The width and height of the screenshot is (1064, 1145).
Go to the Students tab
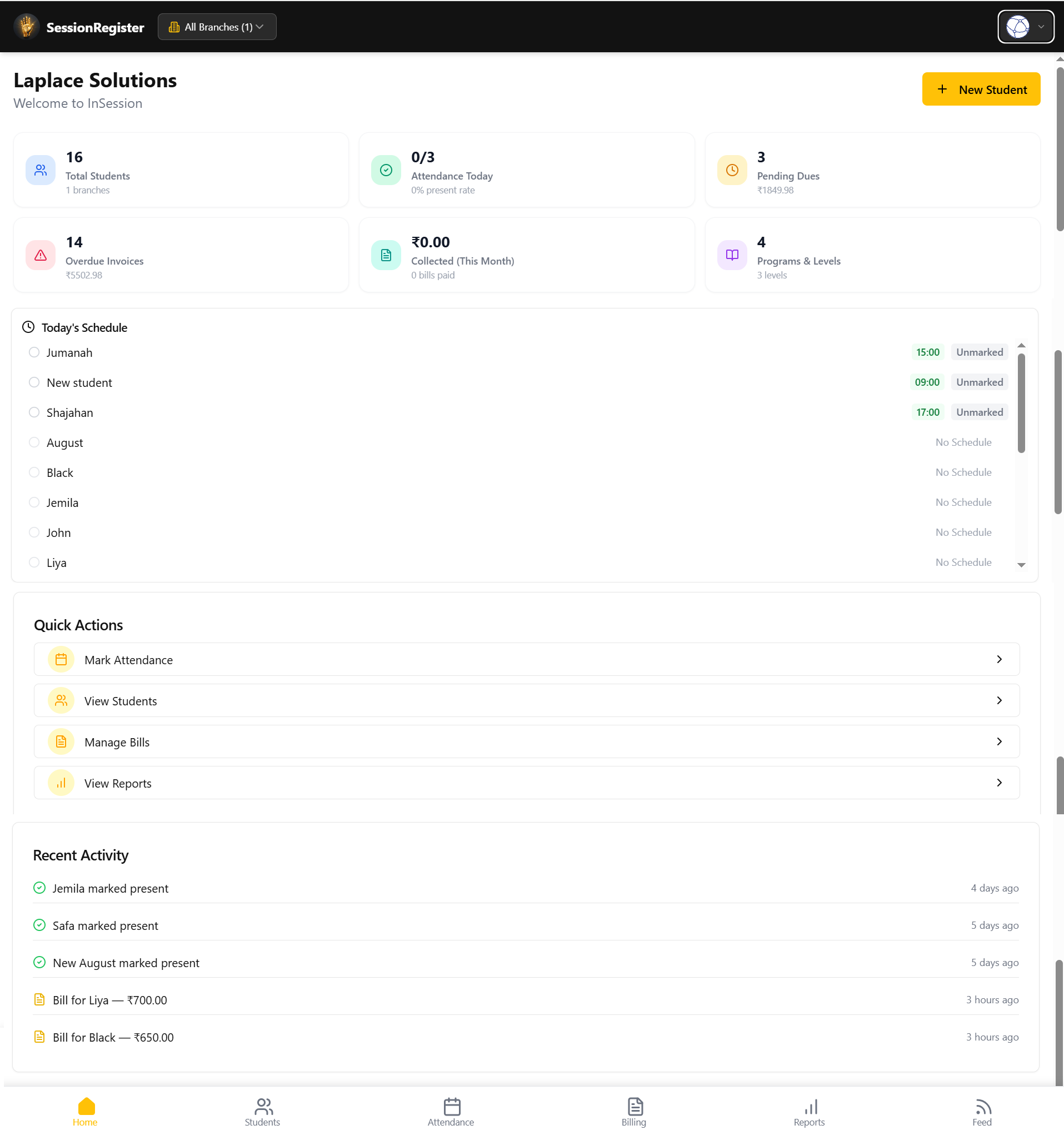point(263,1113)
